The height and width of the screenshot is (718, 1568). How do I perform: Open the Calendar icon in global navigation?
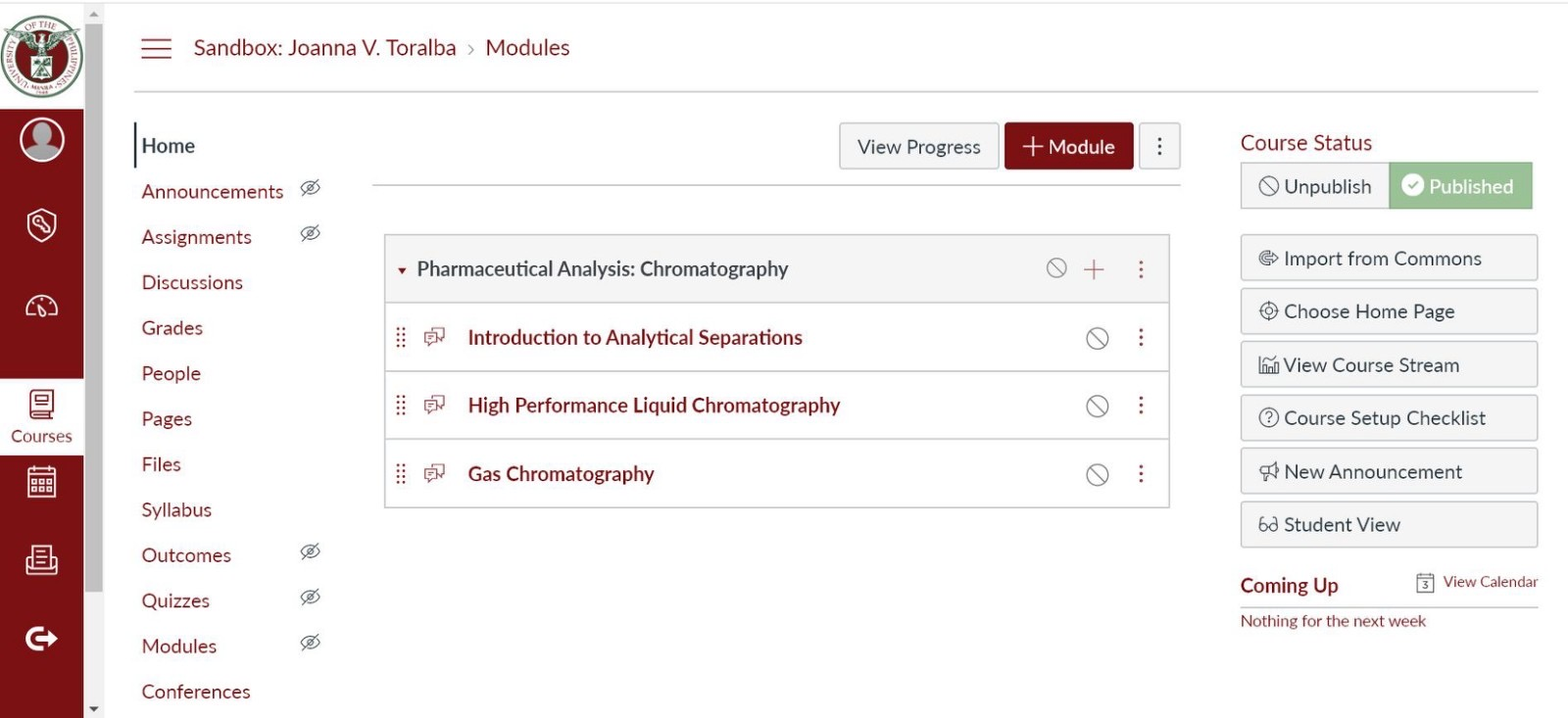(41, 482)
